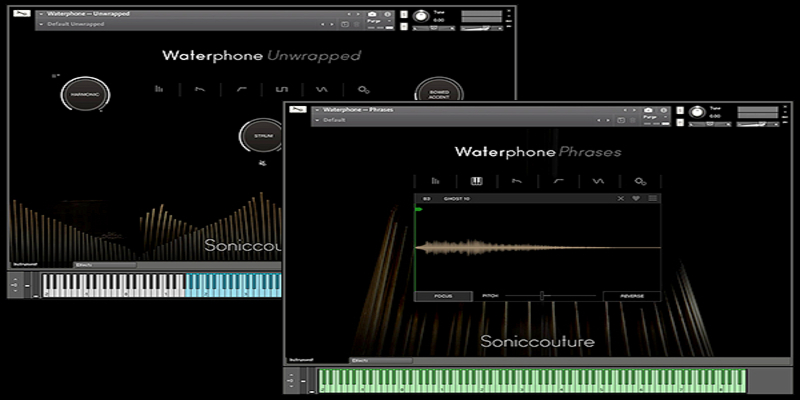This screenshot has width=800, height=400.
Task: Click the Soniccouture logo in Phrases header
Action: click(297, 110)
